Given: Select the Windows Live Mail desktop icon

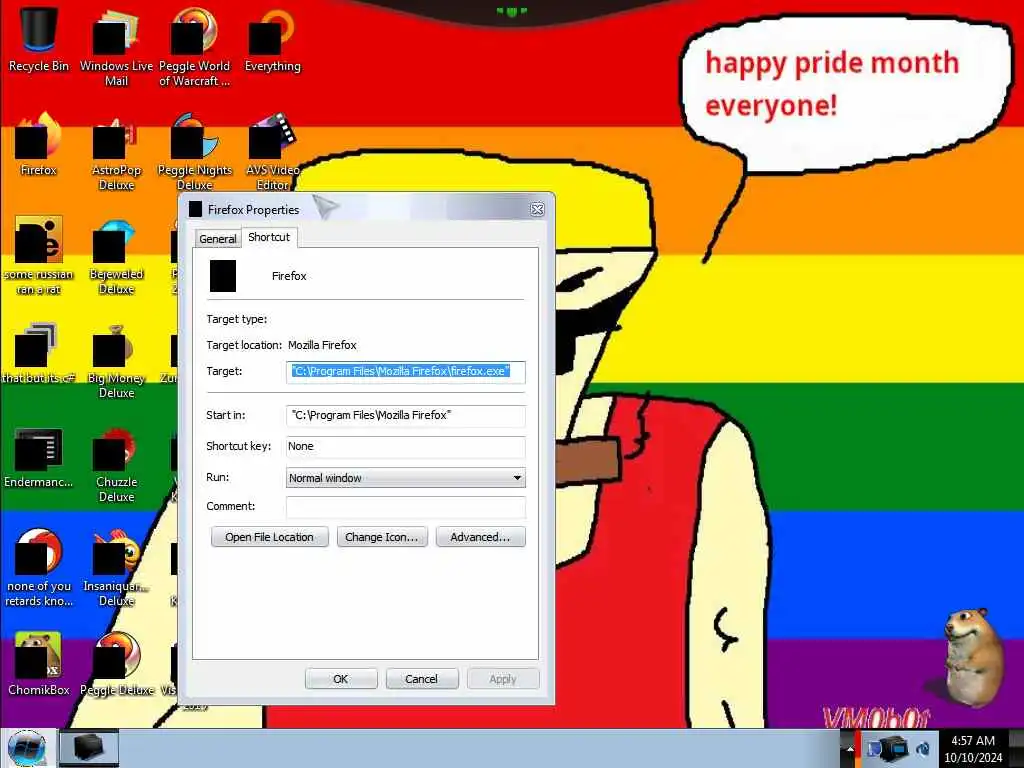Looking at the screenshot, I should click(x=116, y=46).
